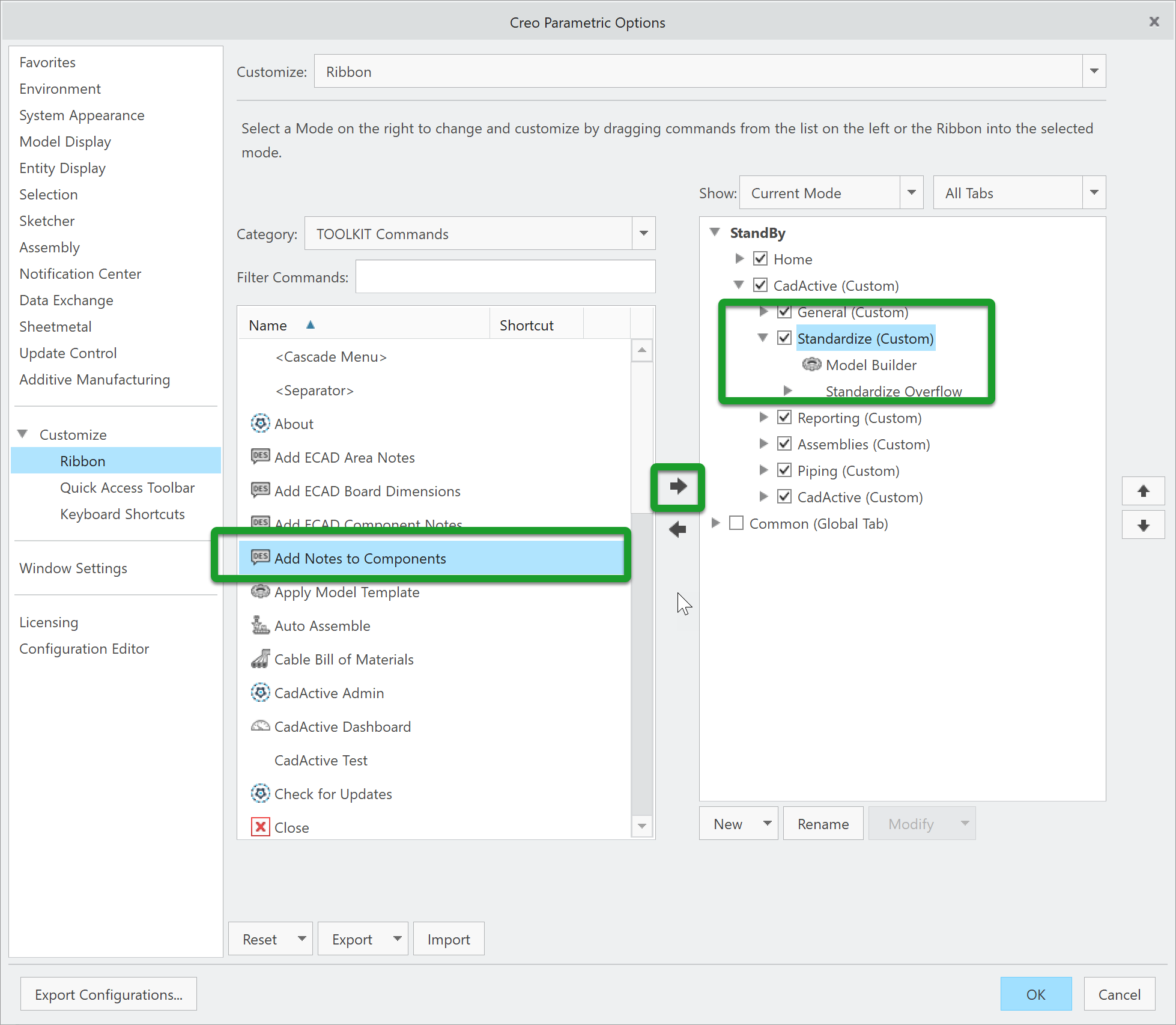Enable the Common (Global Tab) checkbox
The height and width of the screenshot is (1025, 1176).
tap(736, 523)
